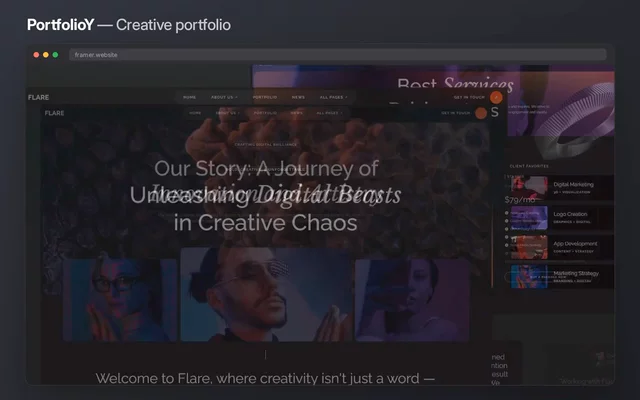The image size is (640, 400).
Task: Click GET IN TOUCH in the lower navbar
Action: tap(456, 113)
